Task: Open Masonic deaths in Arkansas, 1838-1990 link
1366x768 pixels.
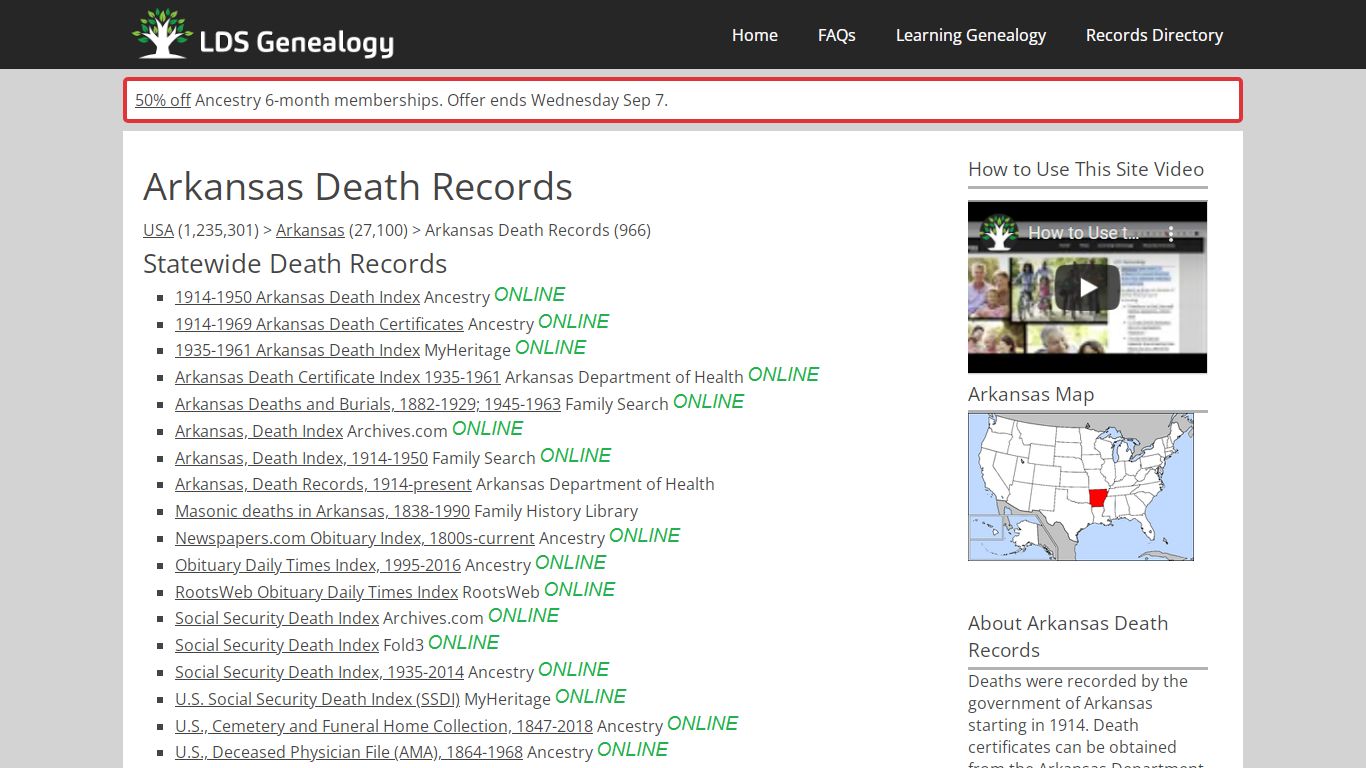Action: point(322,511)
